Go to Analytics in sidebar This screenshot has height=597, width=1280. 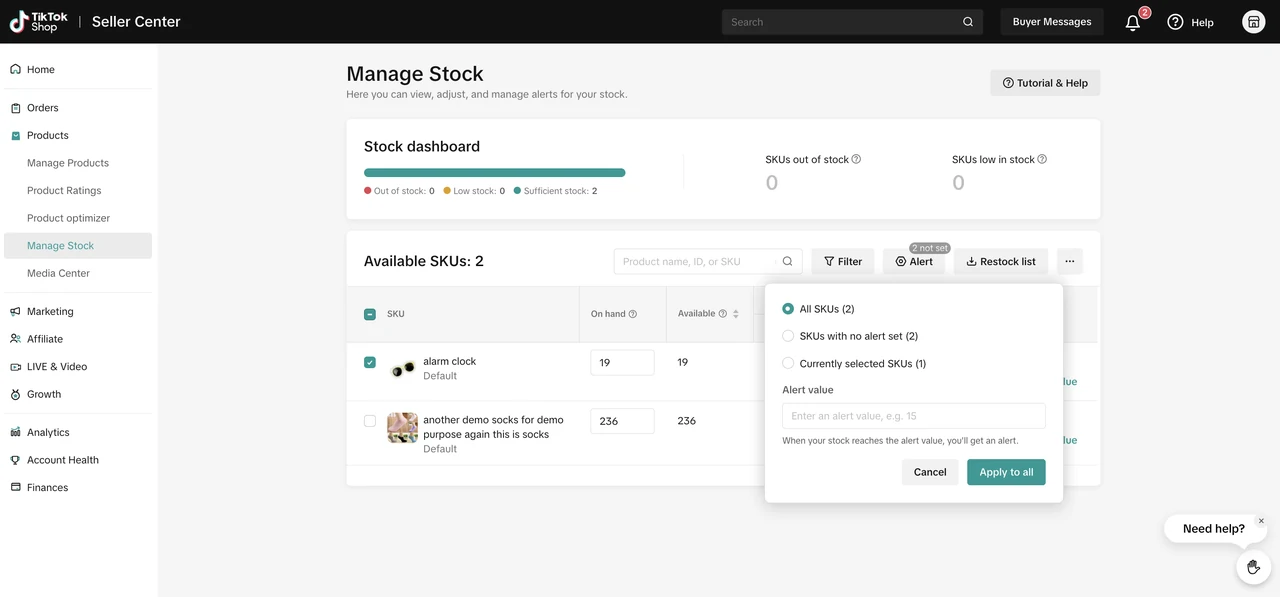(x=48, y=432)
